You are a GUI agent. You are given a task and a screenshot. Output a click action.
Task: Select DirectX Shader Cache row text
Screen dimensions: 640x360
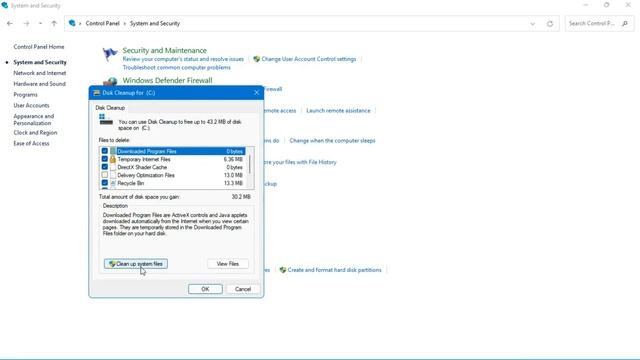click(x=142, y=167)
